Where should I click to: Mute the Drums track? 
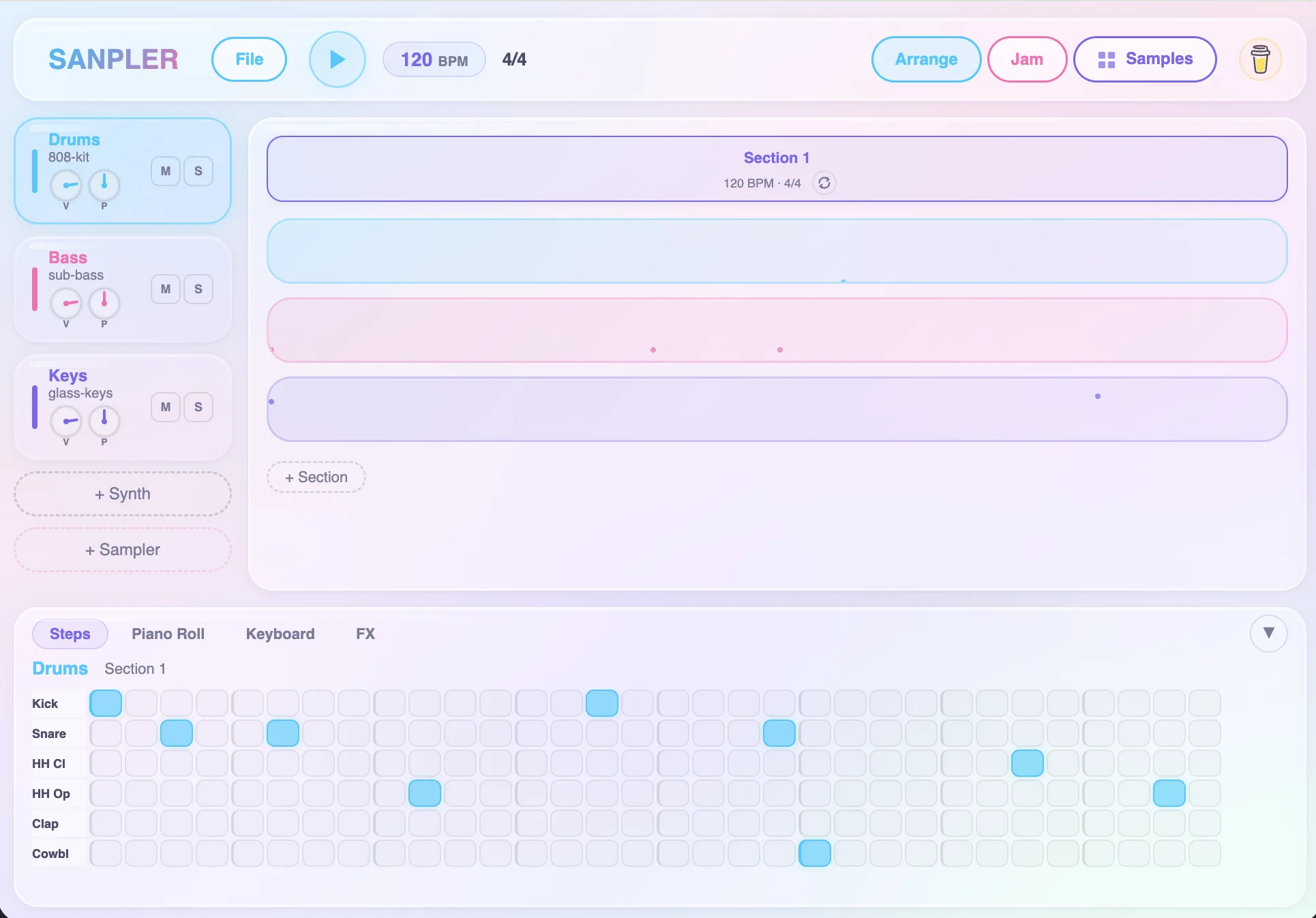pyautogui.click(x=166, y=171)
